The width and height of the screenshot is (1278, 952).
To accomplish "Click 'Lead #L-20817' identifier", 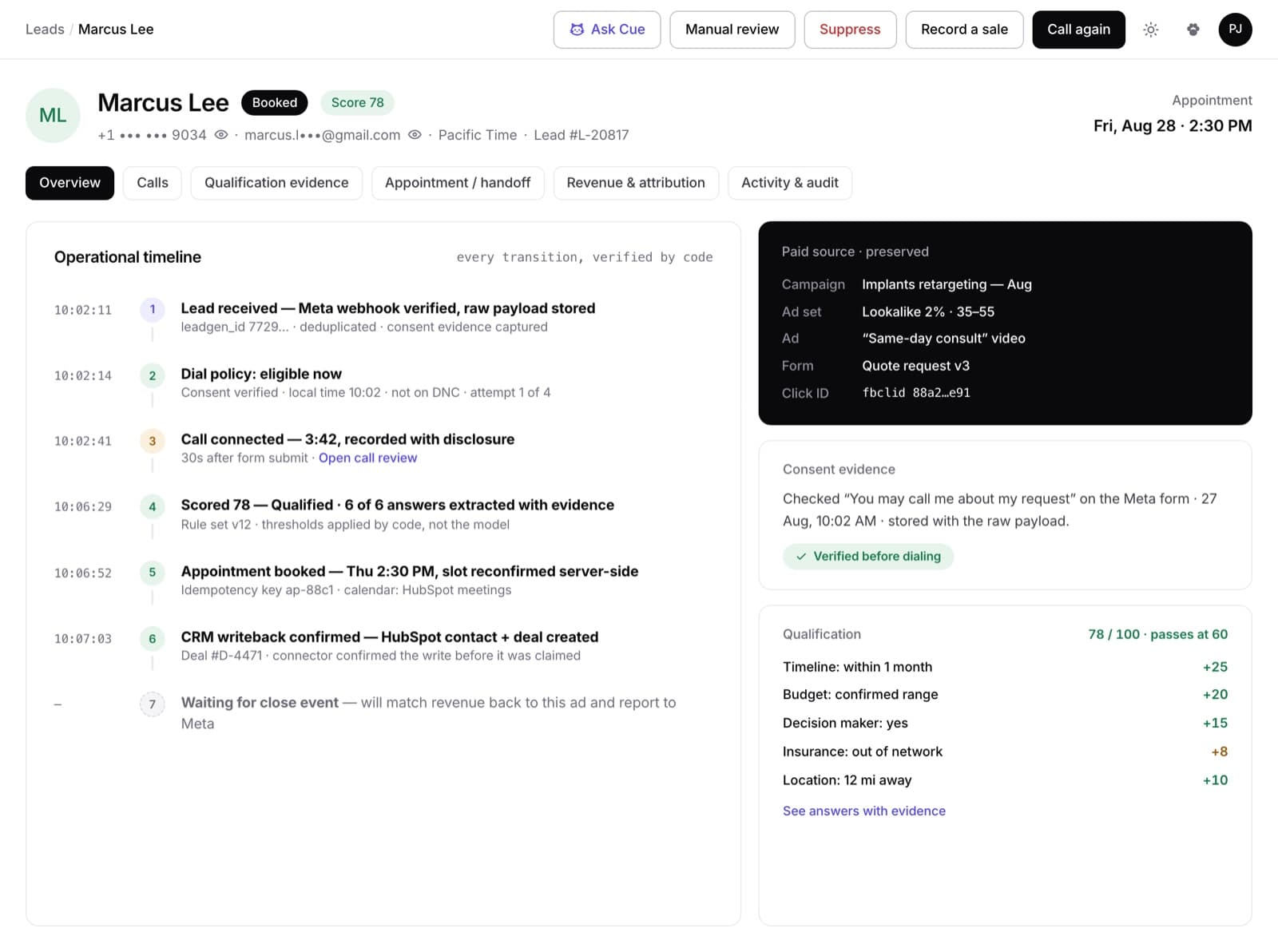I will pyautogui.click(x=581, y=135).
